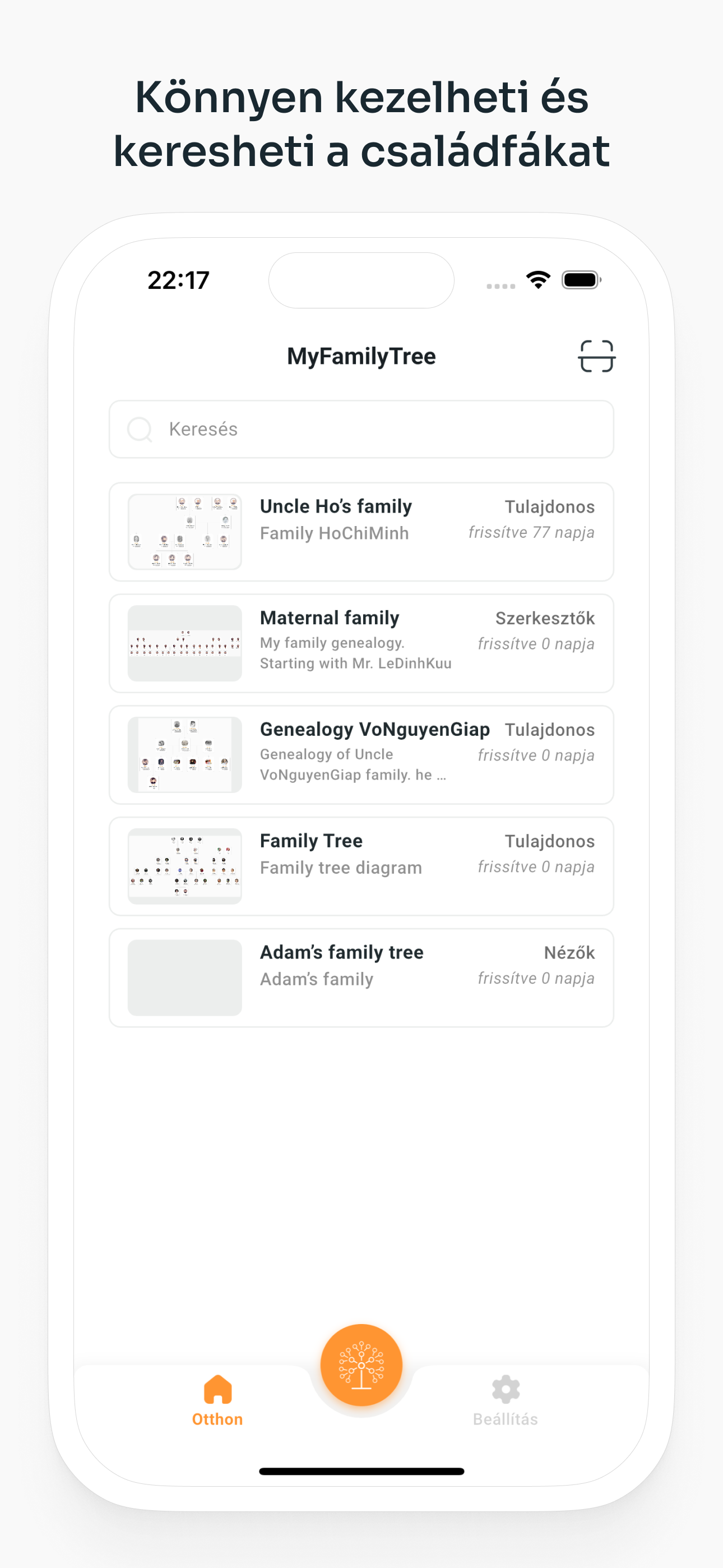
Task: Open the Family Tree diagram thumbnail
Action: [184, 866]
